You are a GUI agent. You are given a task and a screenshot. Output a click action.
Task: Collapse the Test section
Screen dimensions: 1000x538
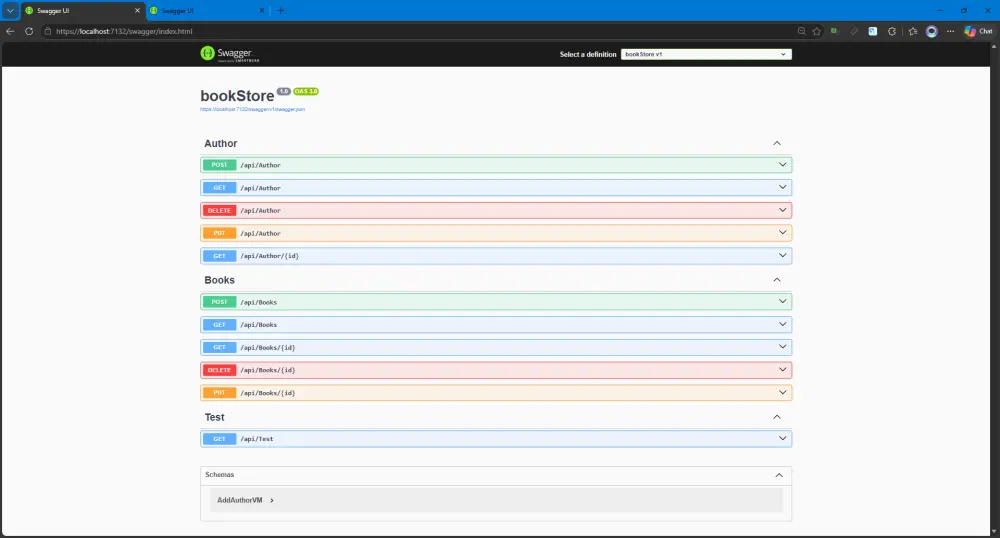point(777,417)
